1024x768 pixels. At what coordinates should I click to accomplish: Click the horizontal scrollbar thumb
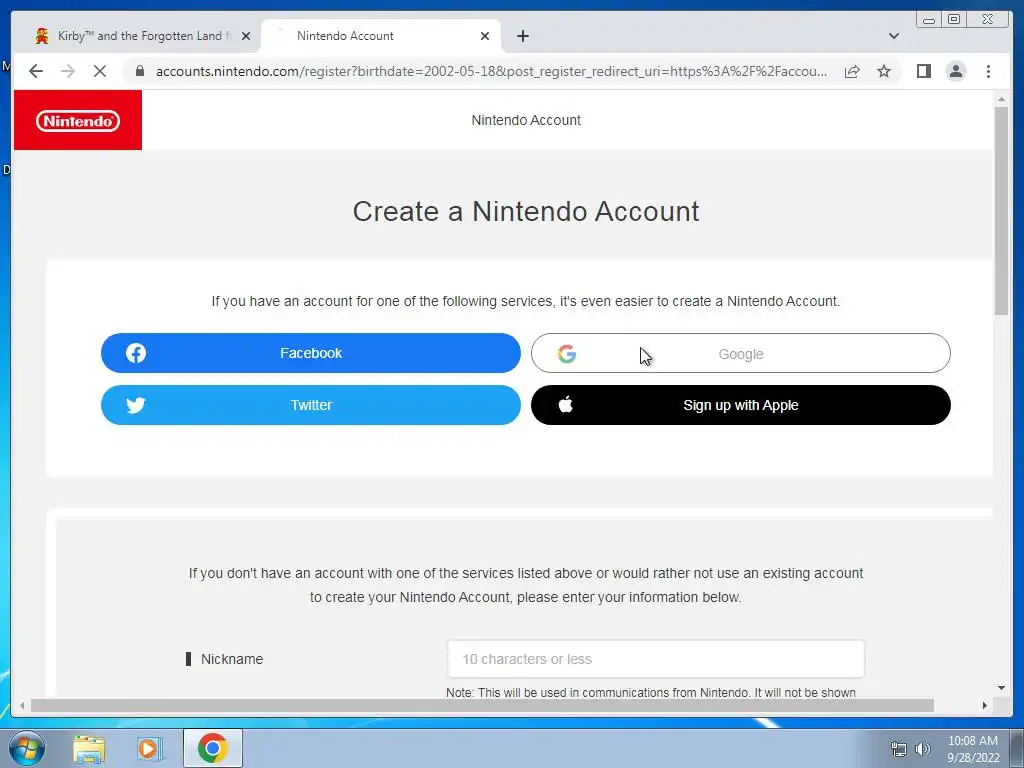(x=482, y=705)
